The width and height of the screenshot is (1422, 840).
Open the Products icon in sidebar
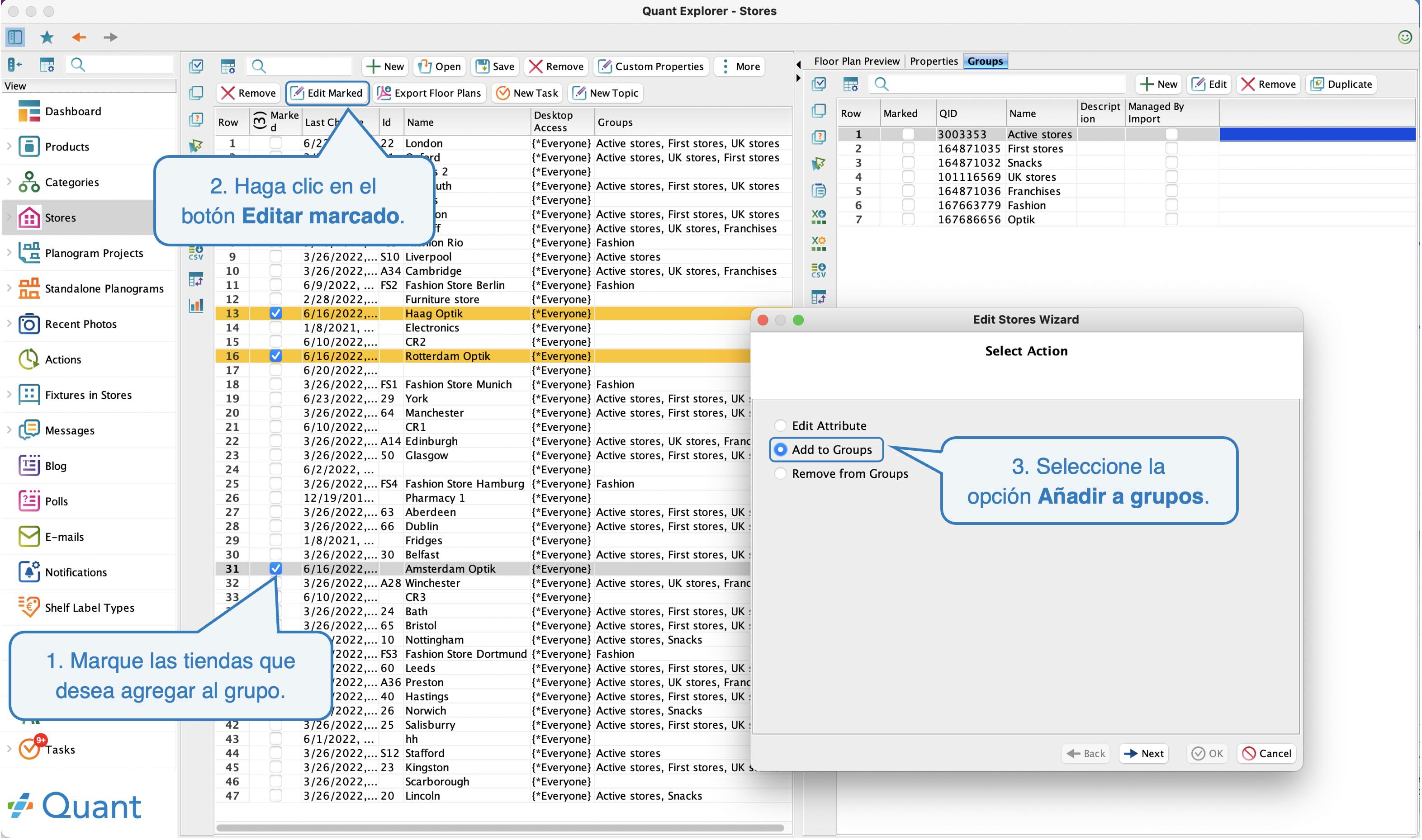[x=29, y=146]
